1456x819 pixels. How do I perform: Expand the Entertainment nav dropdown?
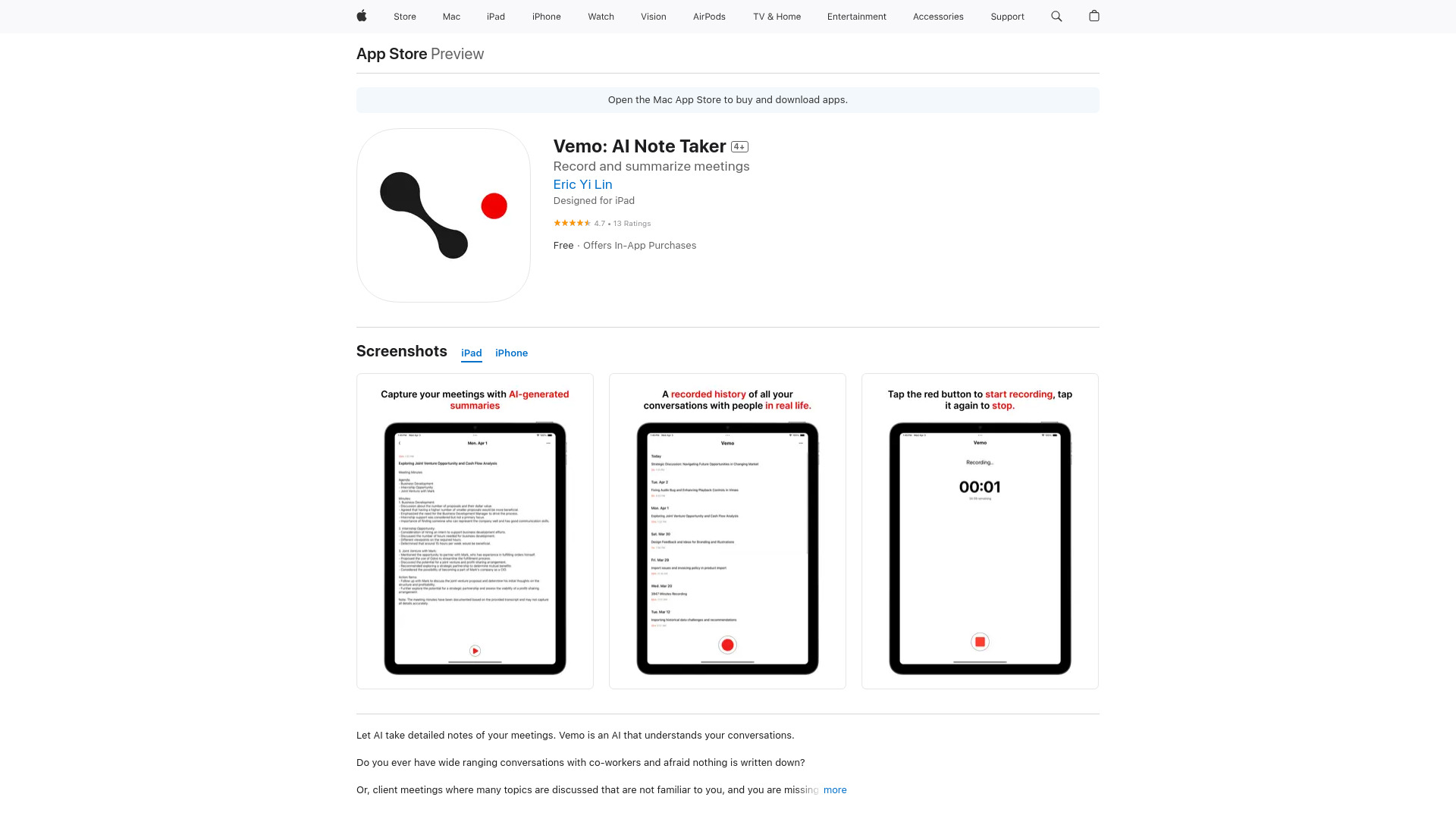click(x=856, y=16)
